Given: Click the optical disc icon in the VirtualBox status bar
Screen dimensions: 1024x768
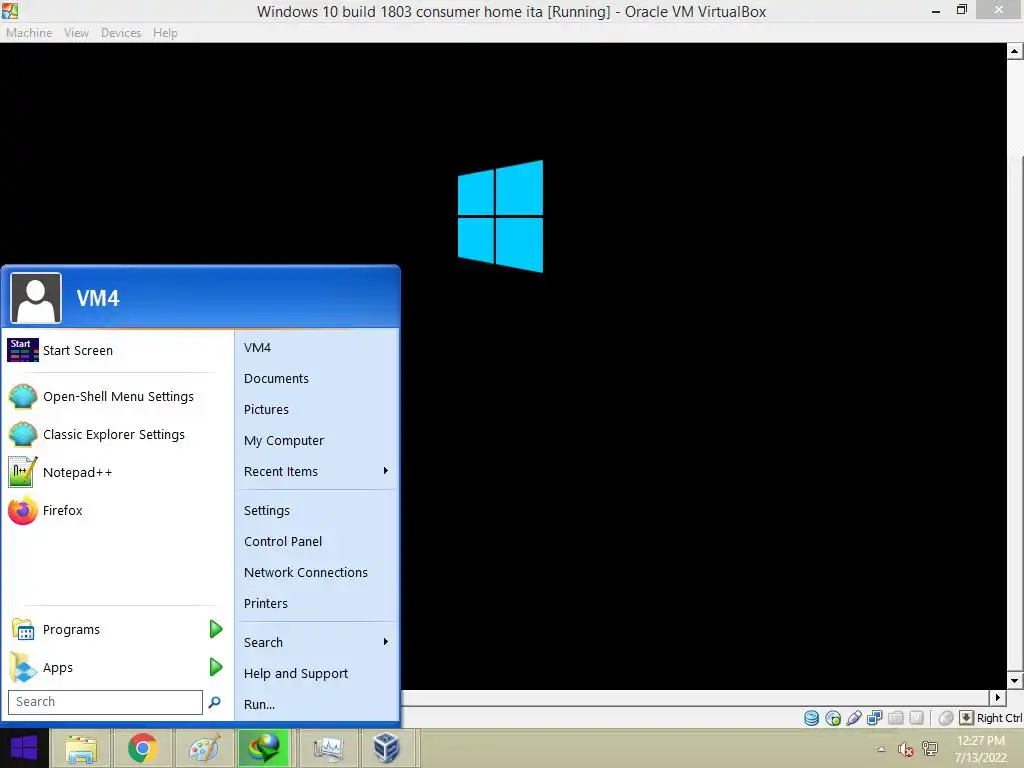Looking at the screenshot, I should 833,718.
